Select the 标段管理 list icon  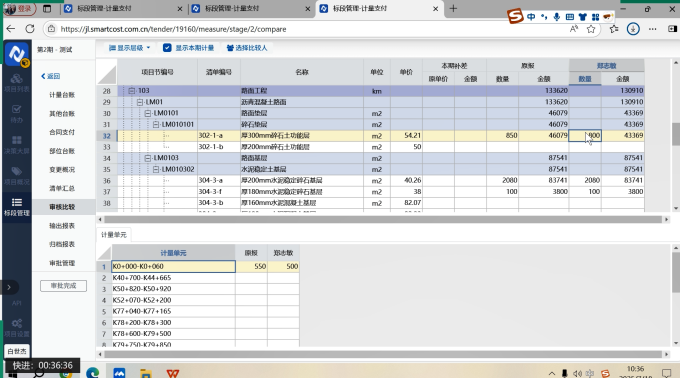click(16, 202)
